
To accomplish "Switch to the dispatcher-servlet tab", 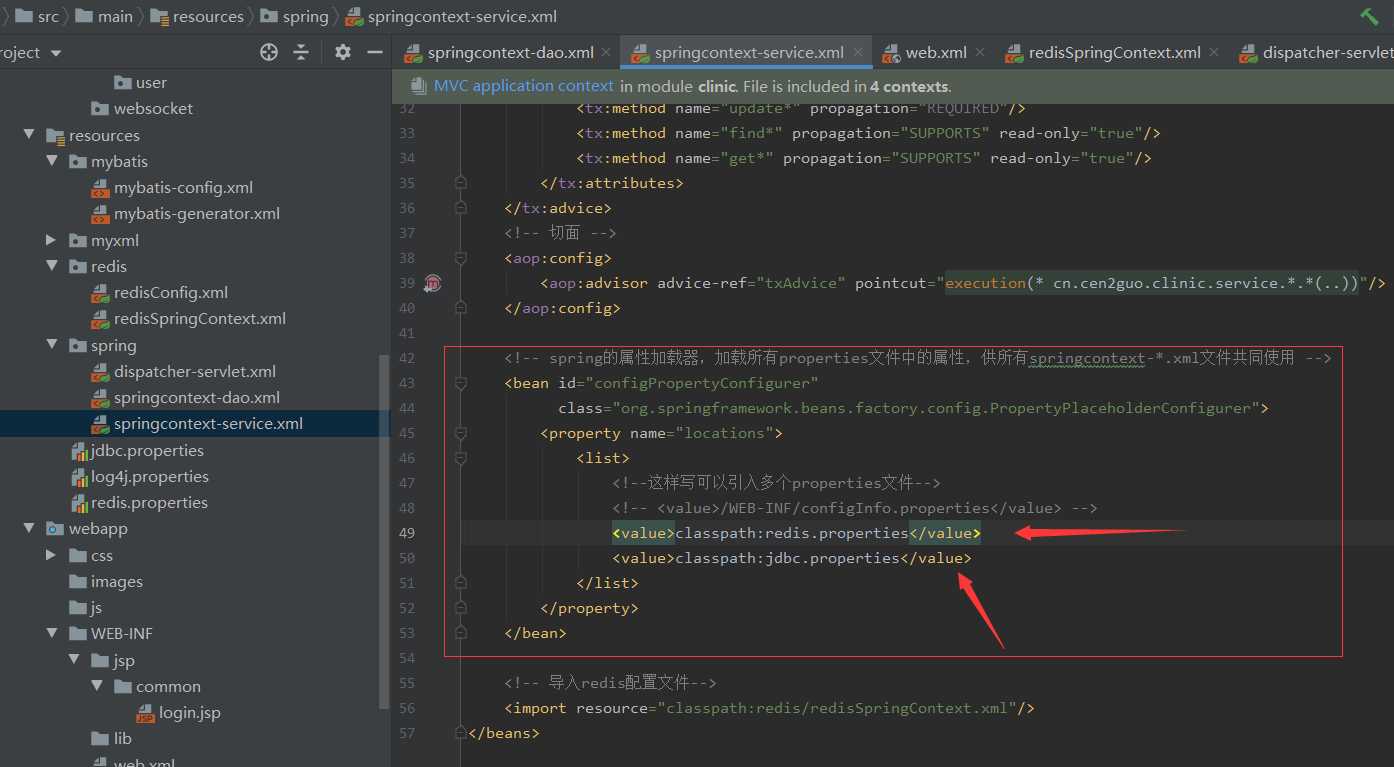I will 1327,52.
